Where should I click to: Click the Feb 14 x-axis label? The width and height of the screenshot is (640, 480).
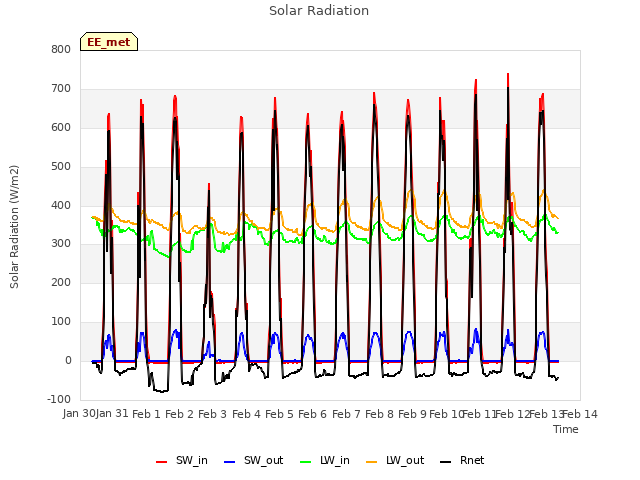[580, 414]
